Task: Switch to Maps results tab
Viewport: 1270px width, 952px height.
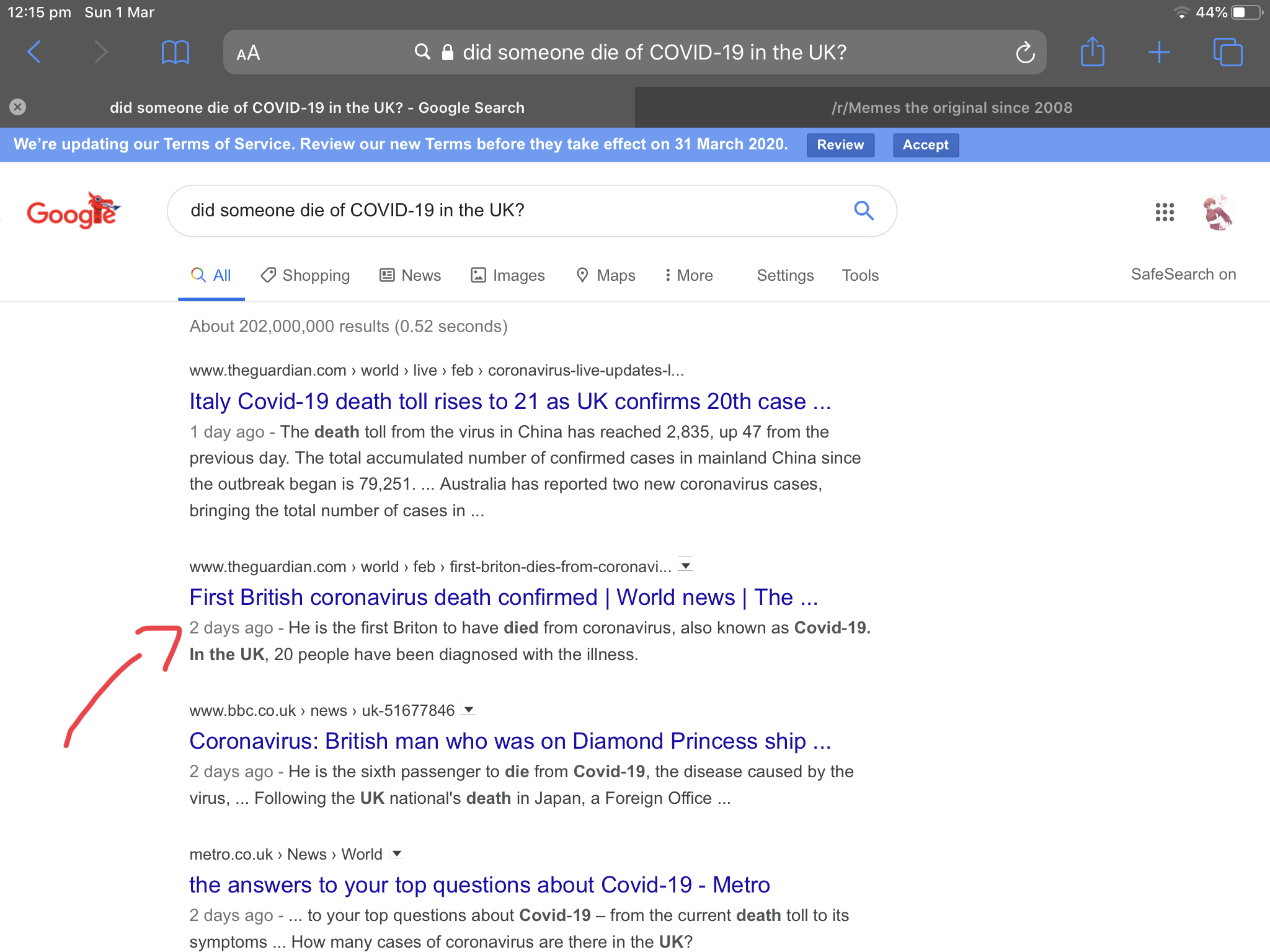Action: click(605, 275)
